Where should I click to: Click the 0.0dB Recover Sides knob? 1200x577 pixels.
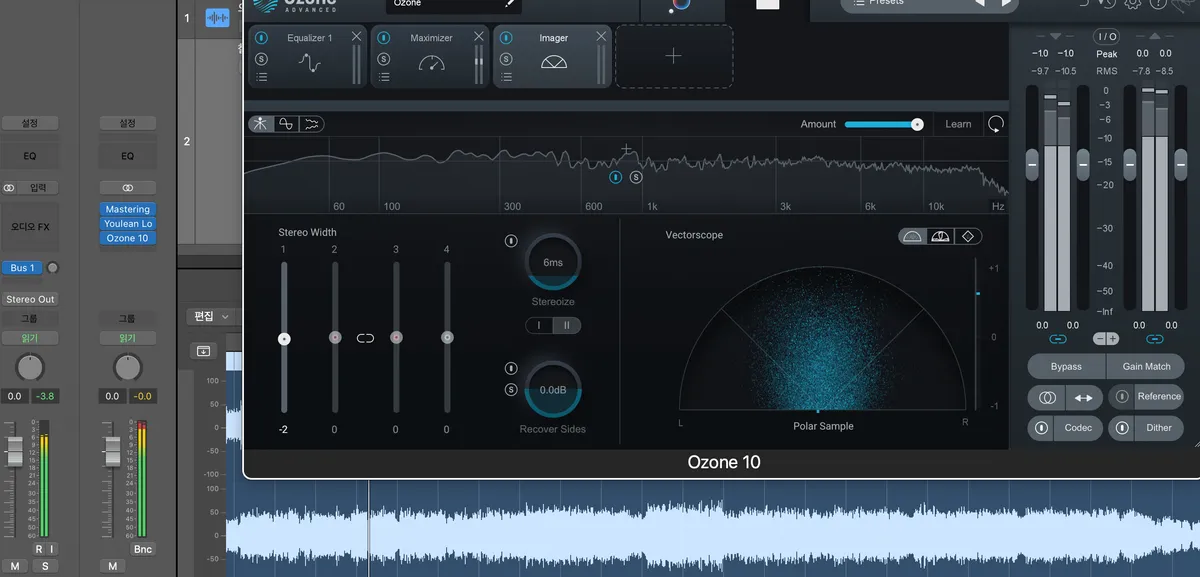553,390
